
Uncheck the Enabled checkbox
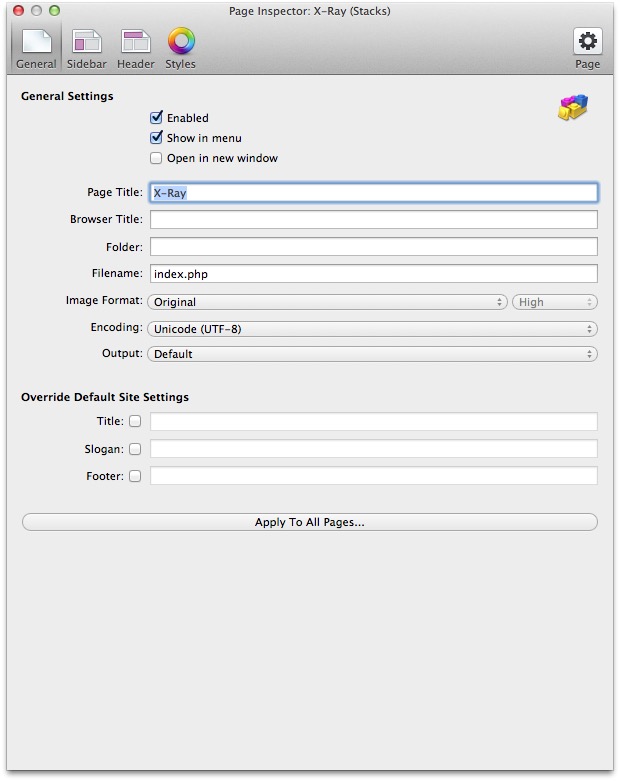[x=156, y=118]
